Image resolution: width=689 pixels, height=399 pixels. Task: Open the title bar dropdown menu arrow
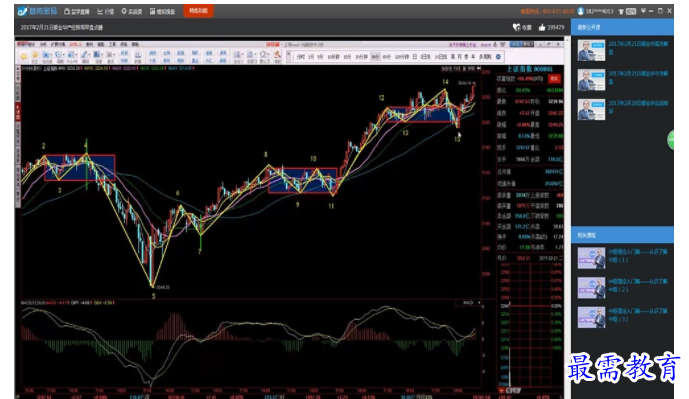pos(643,11)
